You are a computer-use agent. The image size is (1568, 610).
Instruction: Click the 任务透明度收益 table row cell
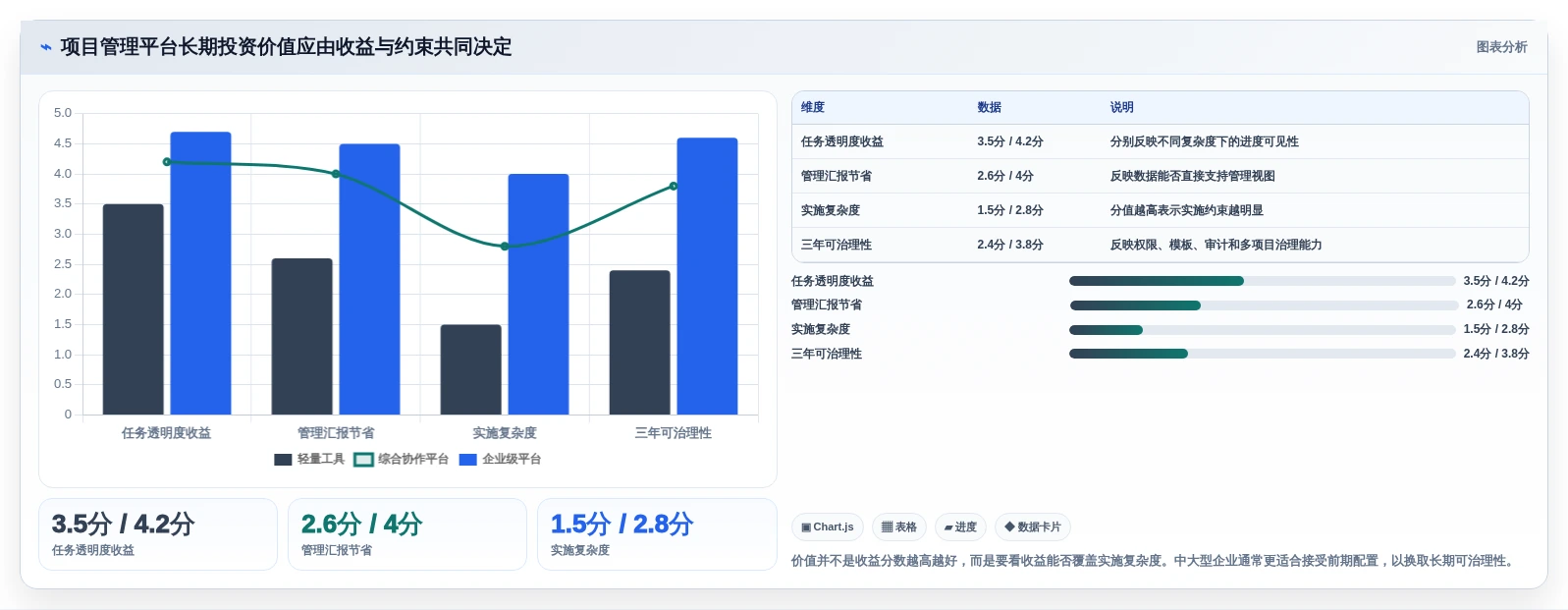(x=842, y=142)
